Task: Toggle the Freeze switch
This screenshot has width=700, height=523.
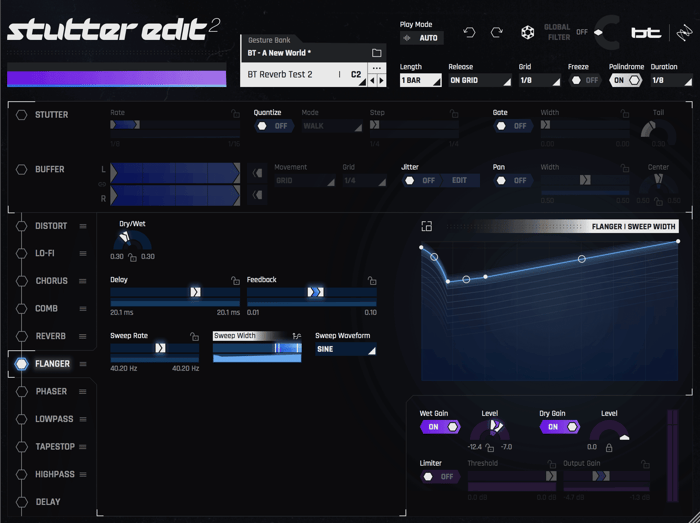Action: tap(585, 80)
